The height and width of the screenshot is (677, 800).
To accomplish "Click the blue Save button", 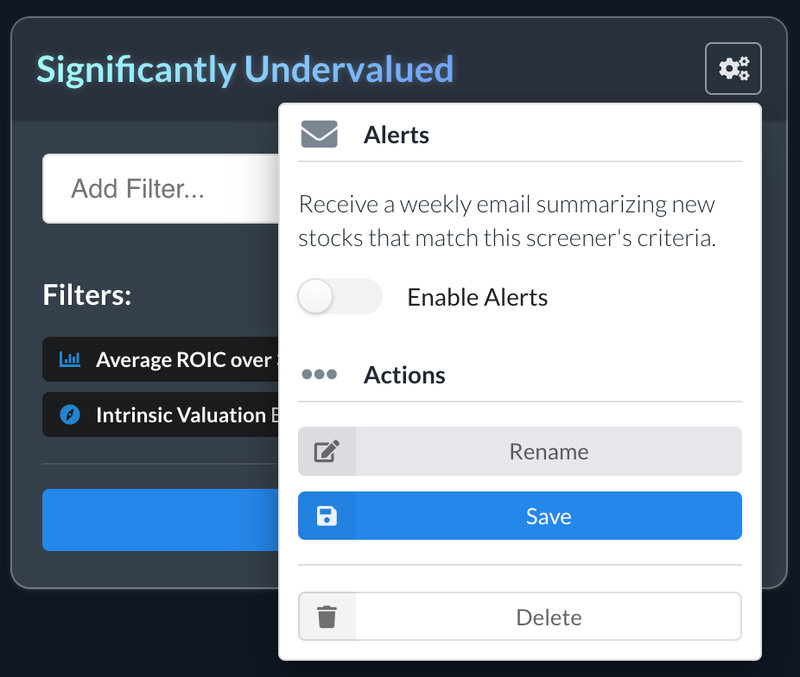I will click(520, 516).
